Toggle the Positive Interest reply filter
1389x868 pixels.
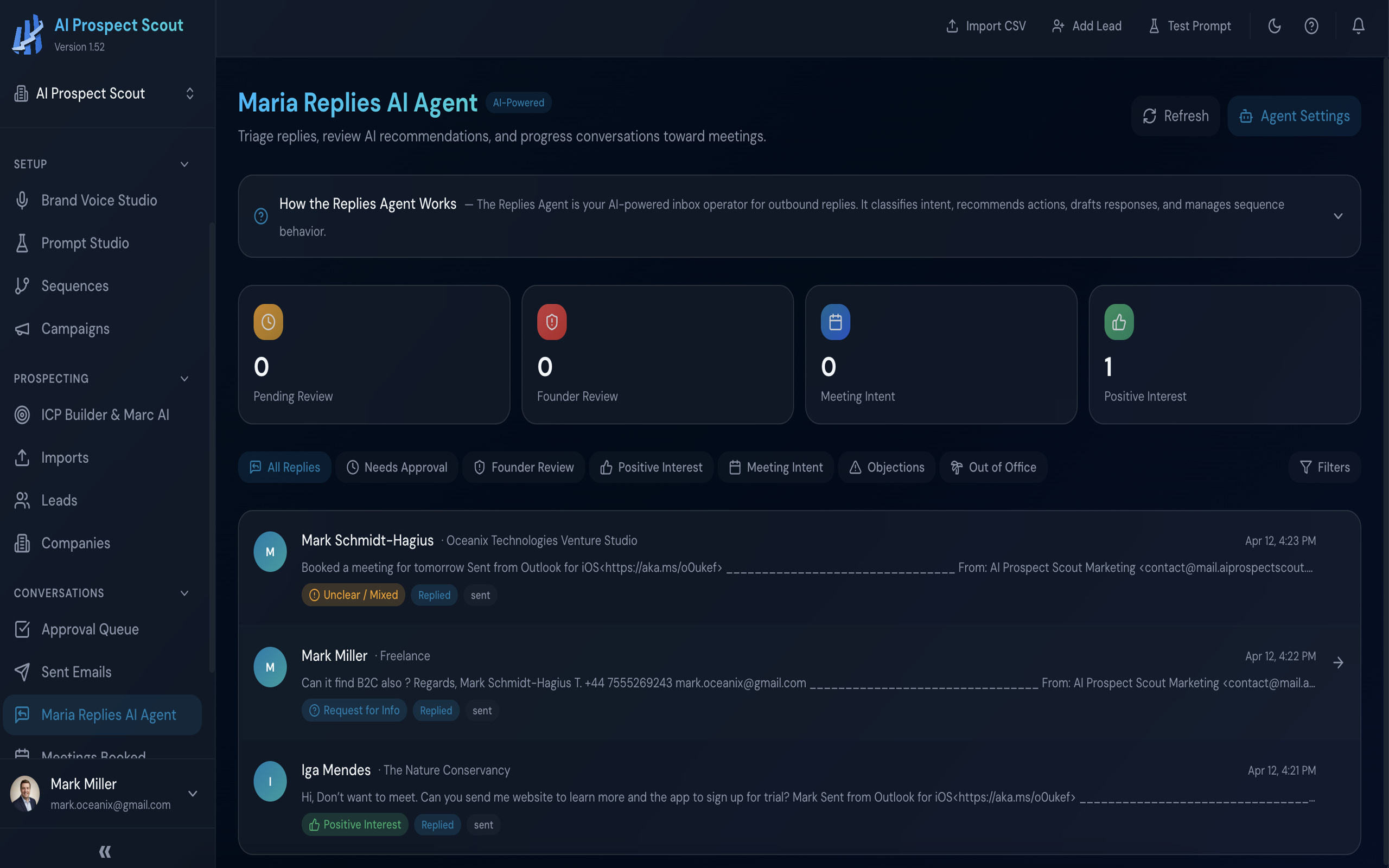coord(651,467)
